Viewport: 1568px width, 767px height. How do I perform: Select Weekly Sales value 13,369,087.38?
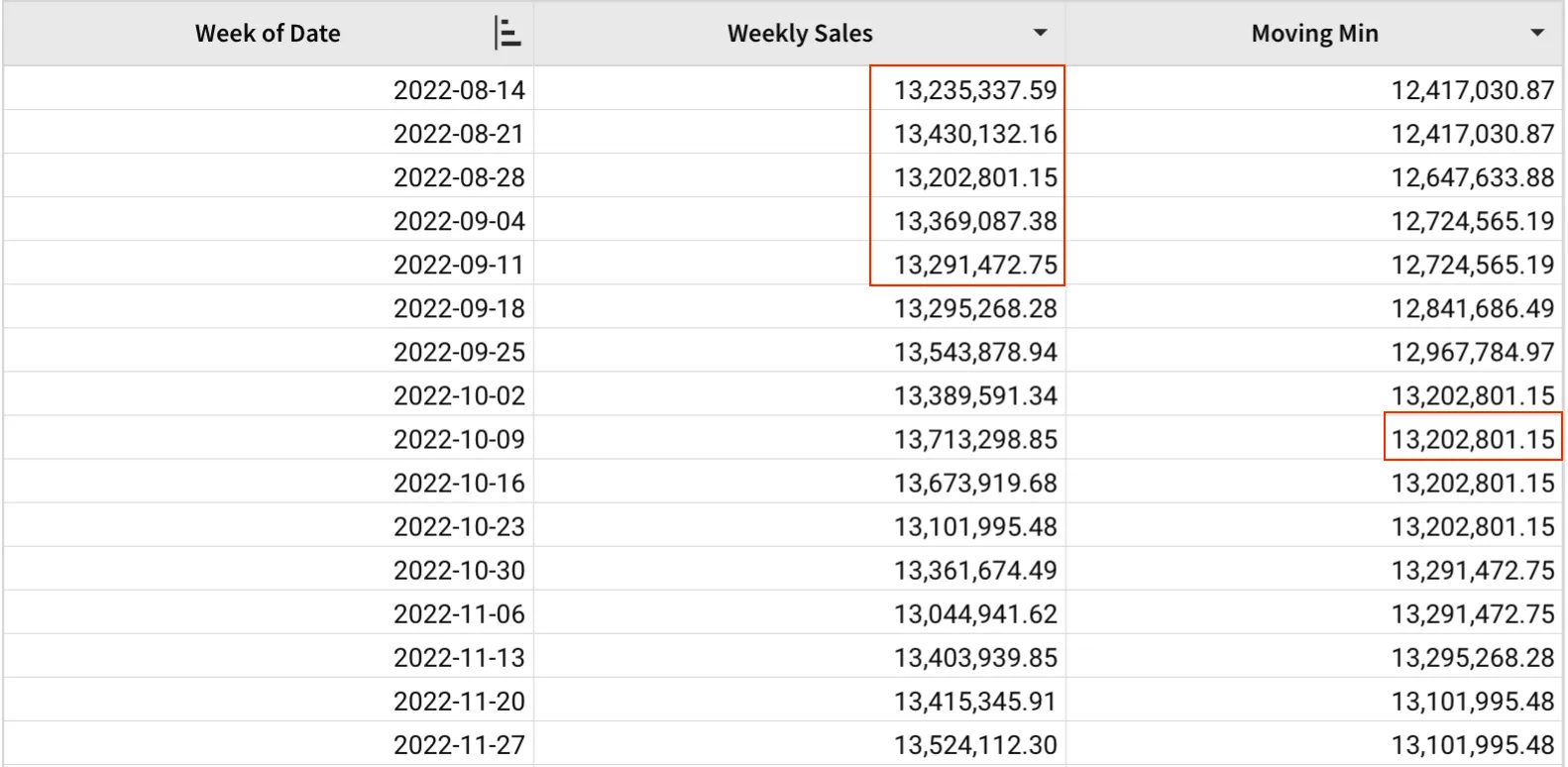[975, 221]
